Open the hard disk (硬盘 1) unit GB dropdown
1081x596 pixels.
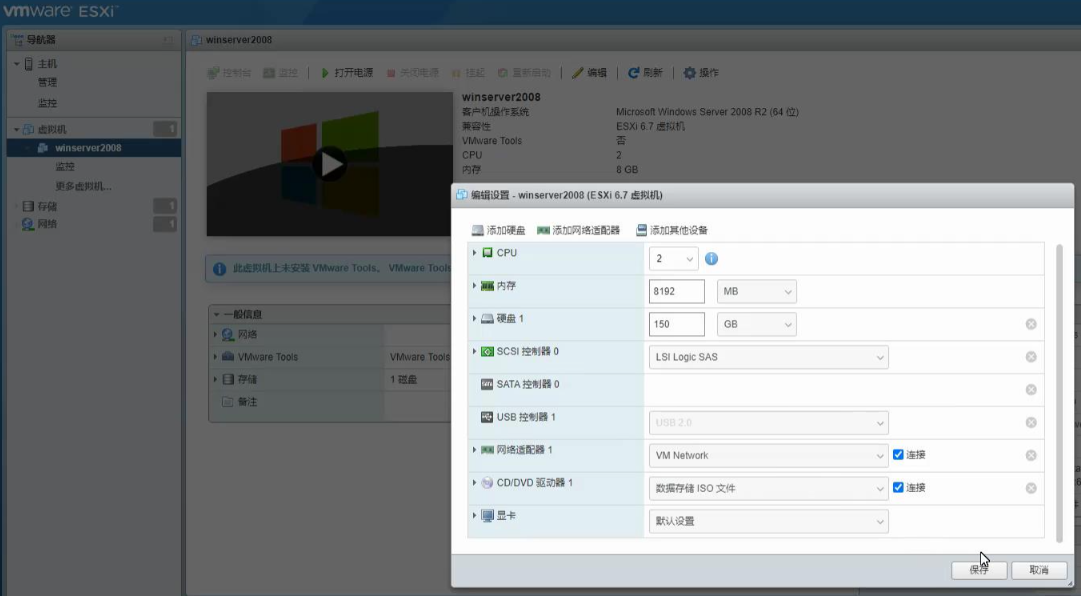[x=756, y=324]
